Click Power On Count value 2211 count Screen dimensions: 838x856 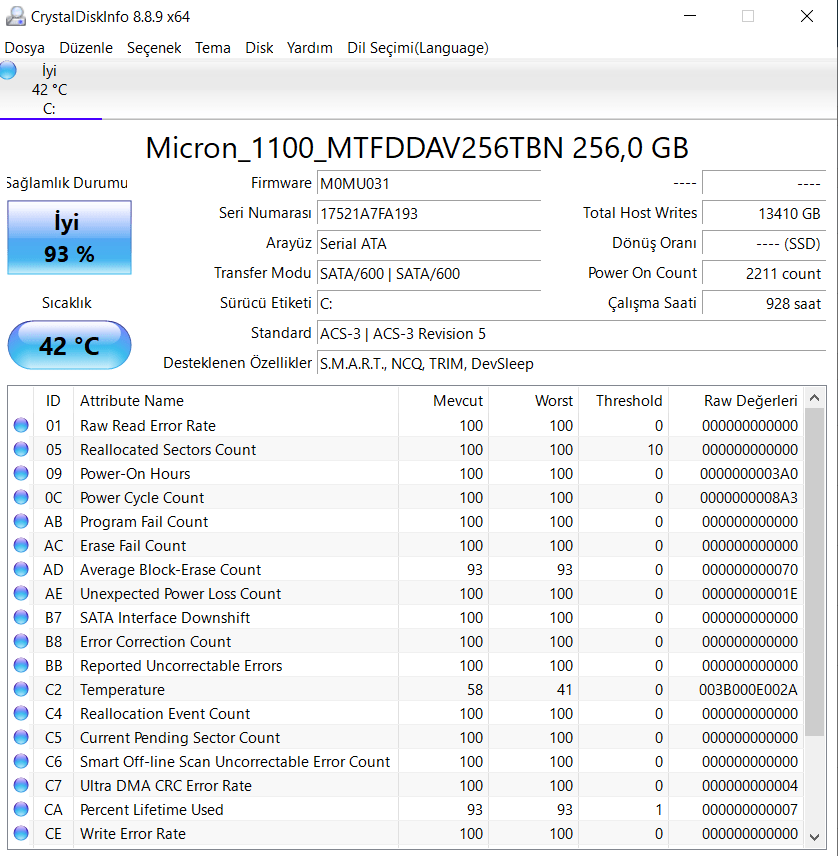[764, 274]
